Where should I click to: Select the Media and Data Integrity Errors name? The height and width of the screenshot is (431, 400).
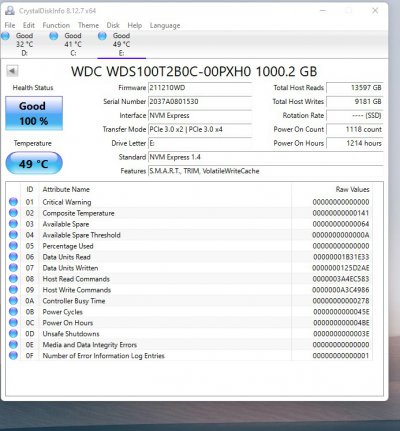click(x=90, y=345)
